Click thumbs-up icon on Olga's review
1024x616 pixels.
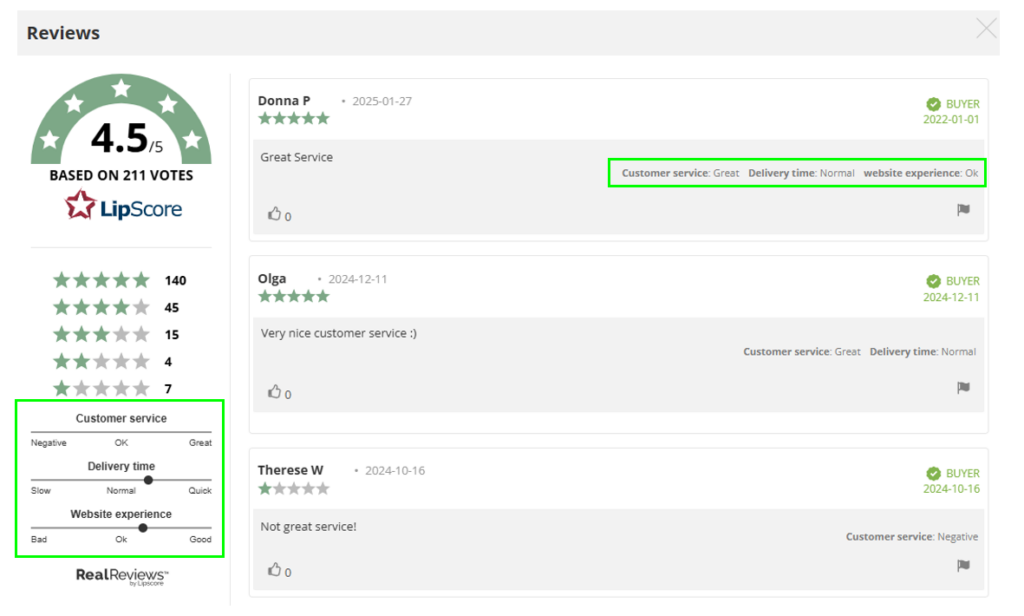coord(275,391)
